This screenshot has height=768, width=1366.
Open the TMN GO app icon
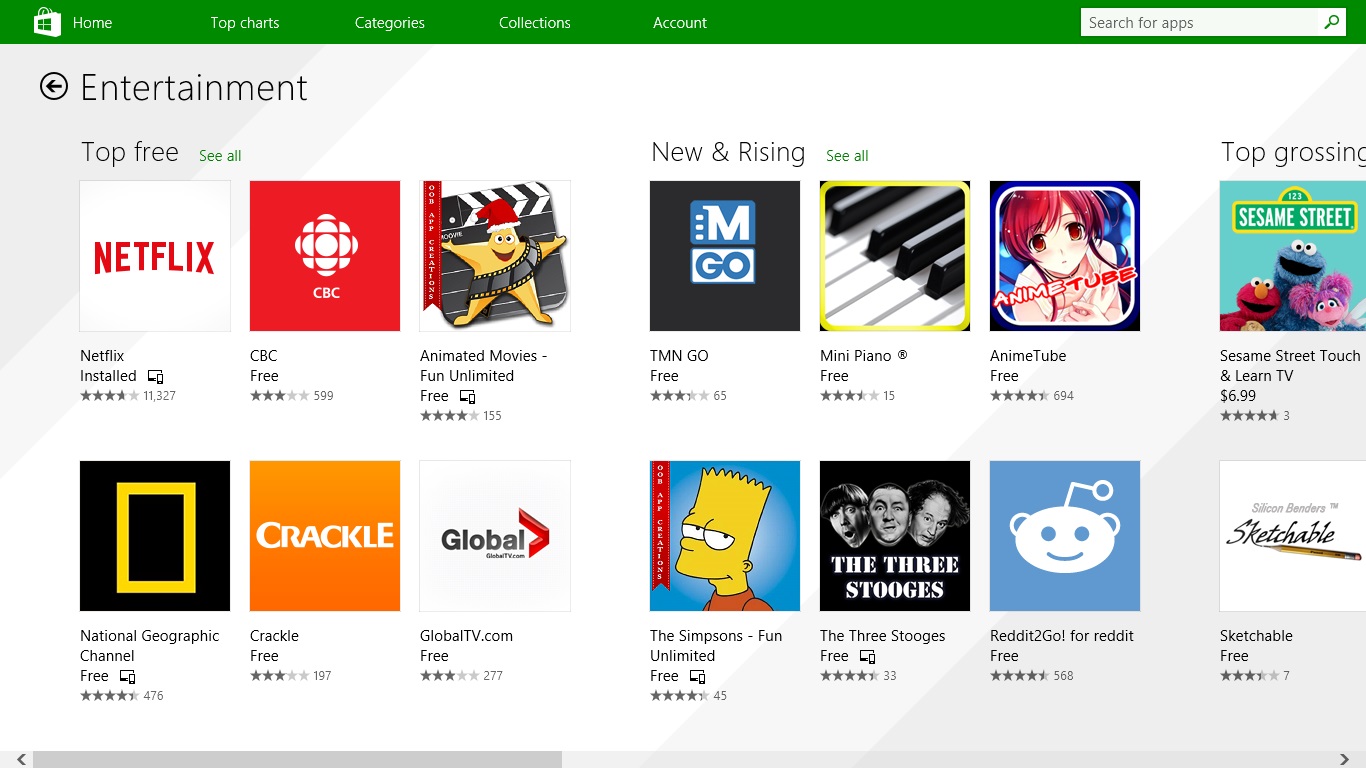[x=725, y=256]
